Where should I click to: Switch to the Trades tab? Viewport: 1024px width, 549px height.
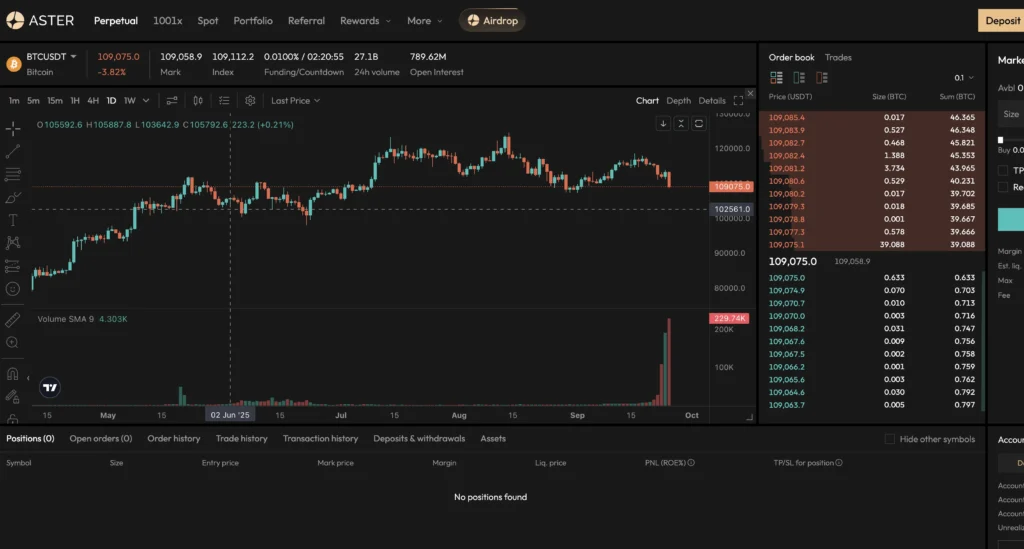coord(838,57)
